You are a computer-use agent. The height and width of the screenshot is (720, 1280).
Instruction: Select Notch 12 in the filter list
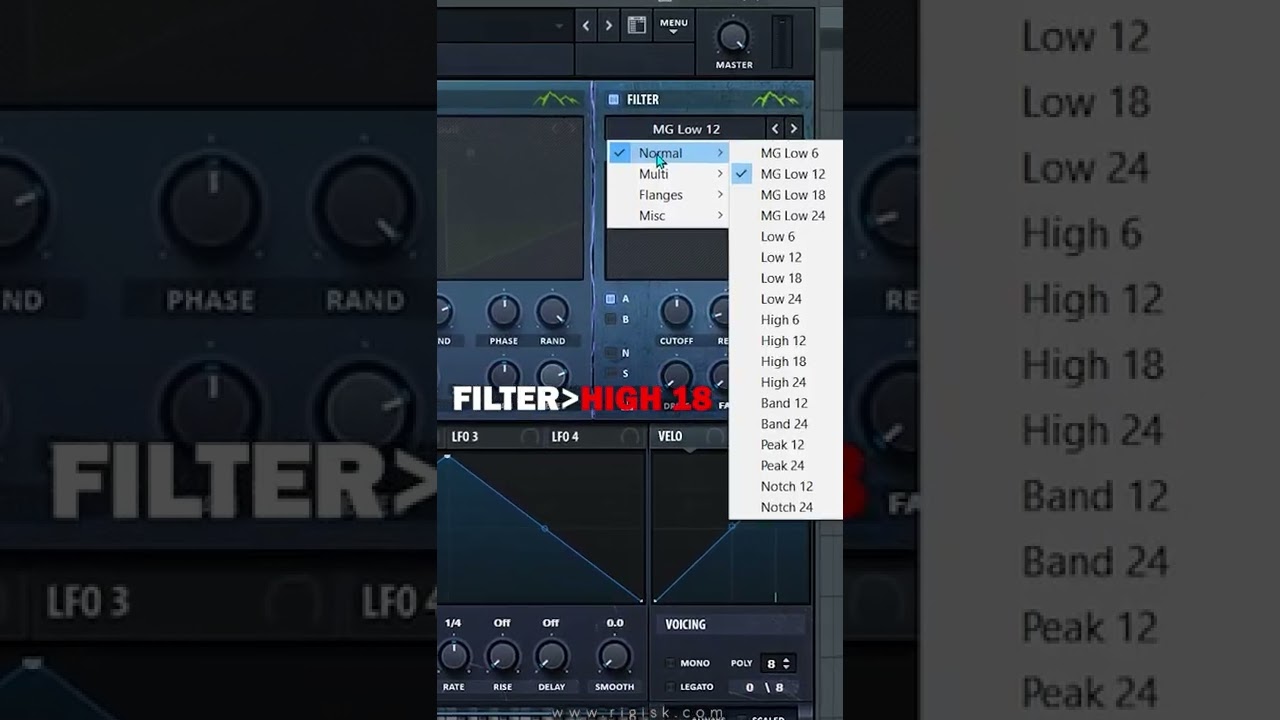(786, 487)
